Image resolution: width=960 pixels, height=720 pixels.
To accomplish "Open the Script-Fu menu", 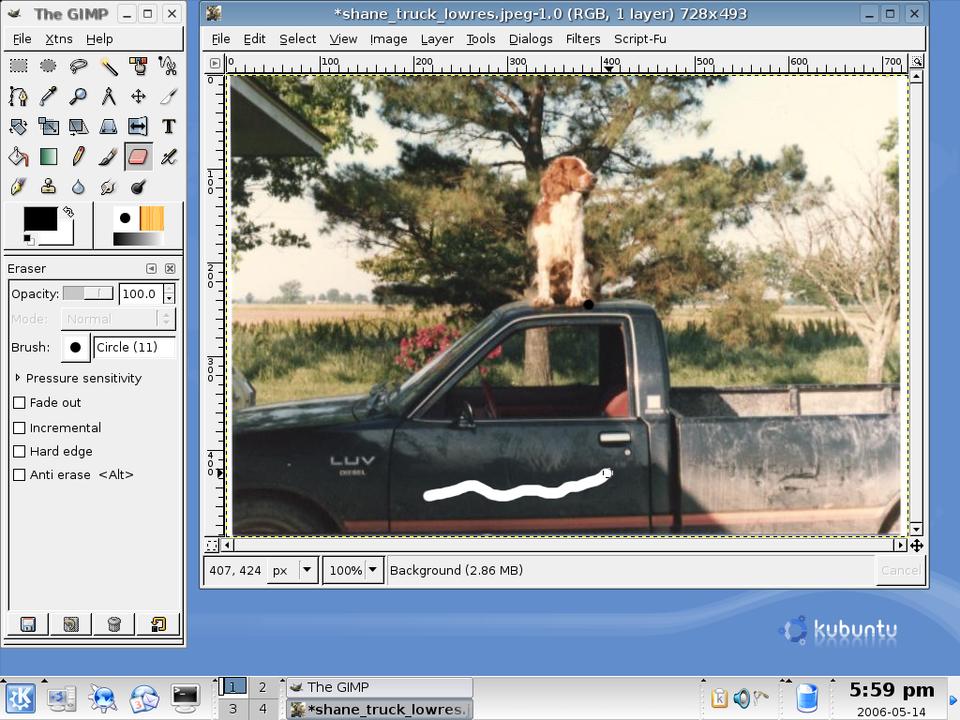I will pyautogui.click(x=640, y=39).
